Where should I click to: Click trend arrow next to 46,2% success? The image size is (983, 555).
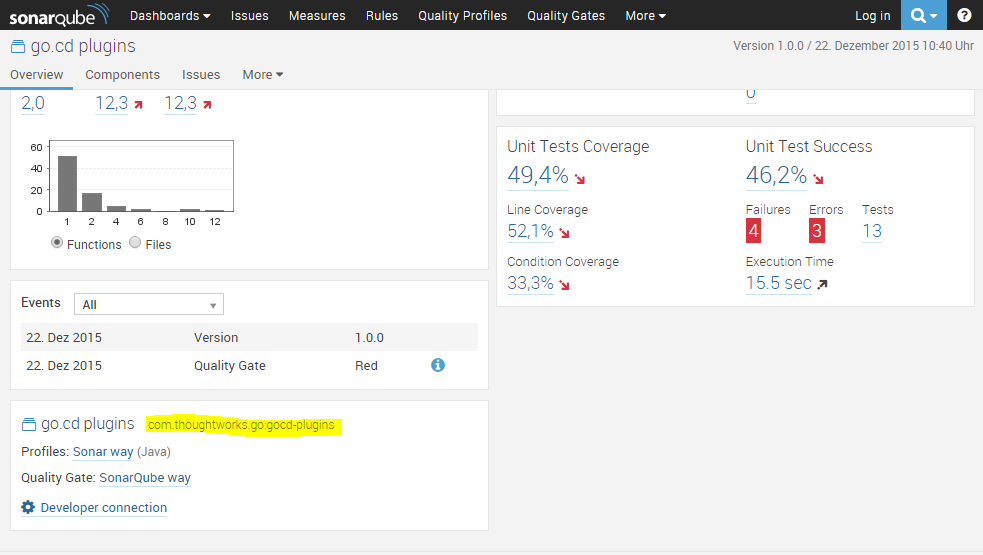pos(818,179)
